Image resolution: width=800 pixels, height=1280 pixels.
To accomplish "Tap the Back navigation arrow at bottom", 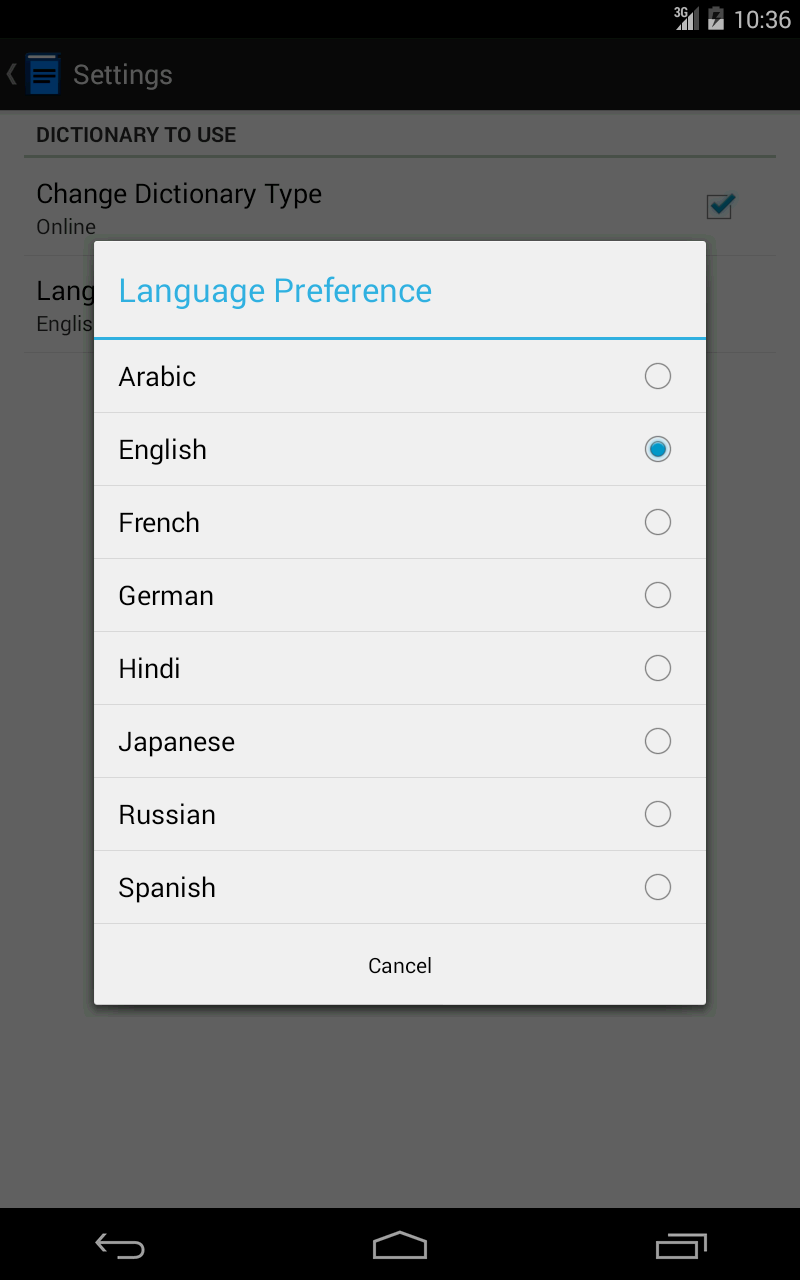I will point(120,1246).
